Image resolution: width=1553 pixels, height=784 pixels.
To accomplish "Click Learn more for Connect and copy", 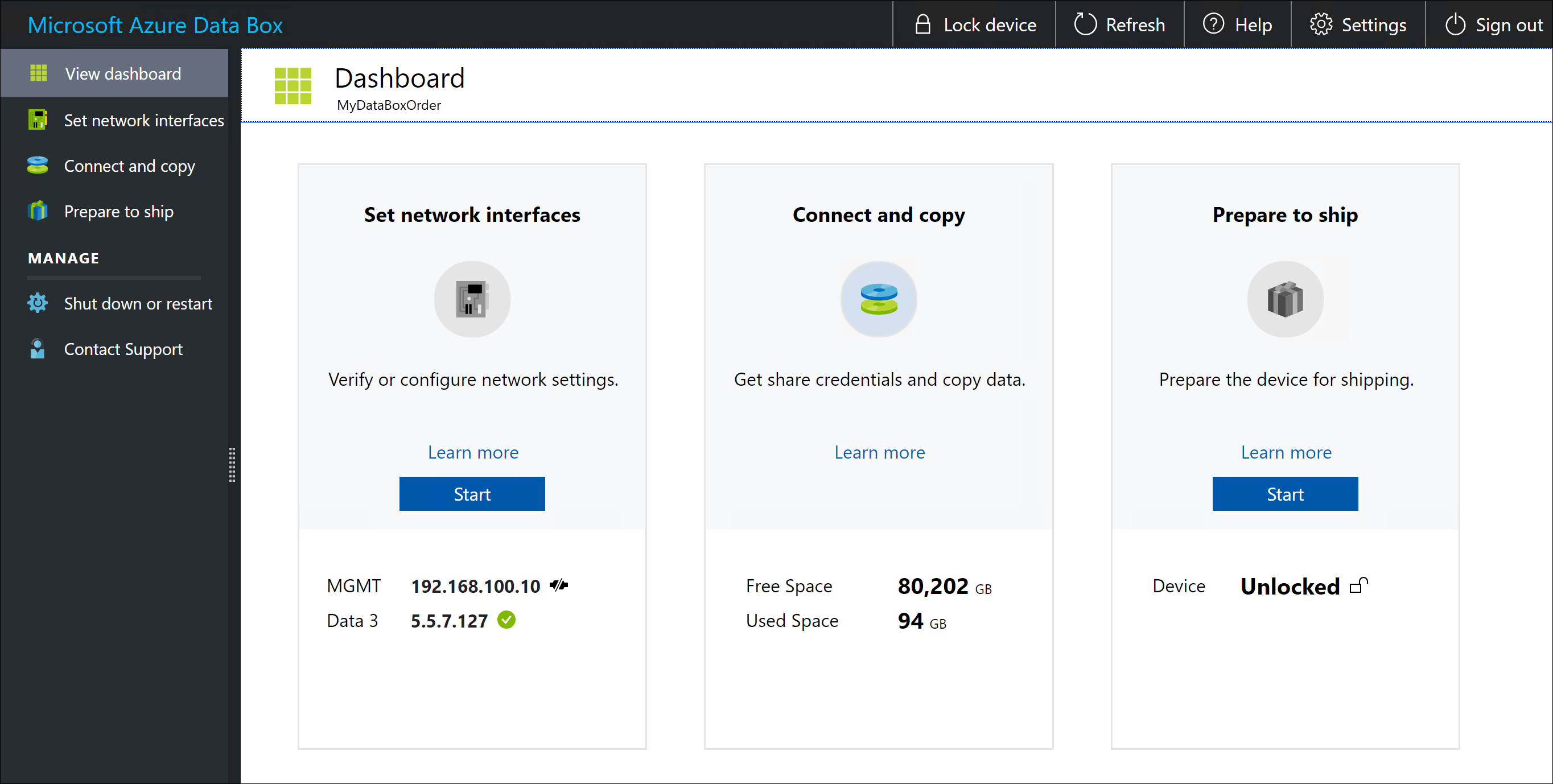I will (879, 451).
